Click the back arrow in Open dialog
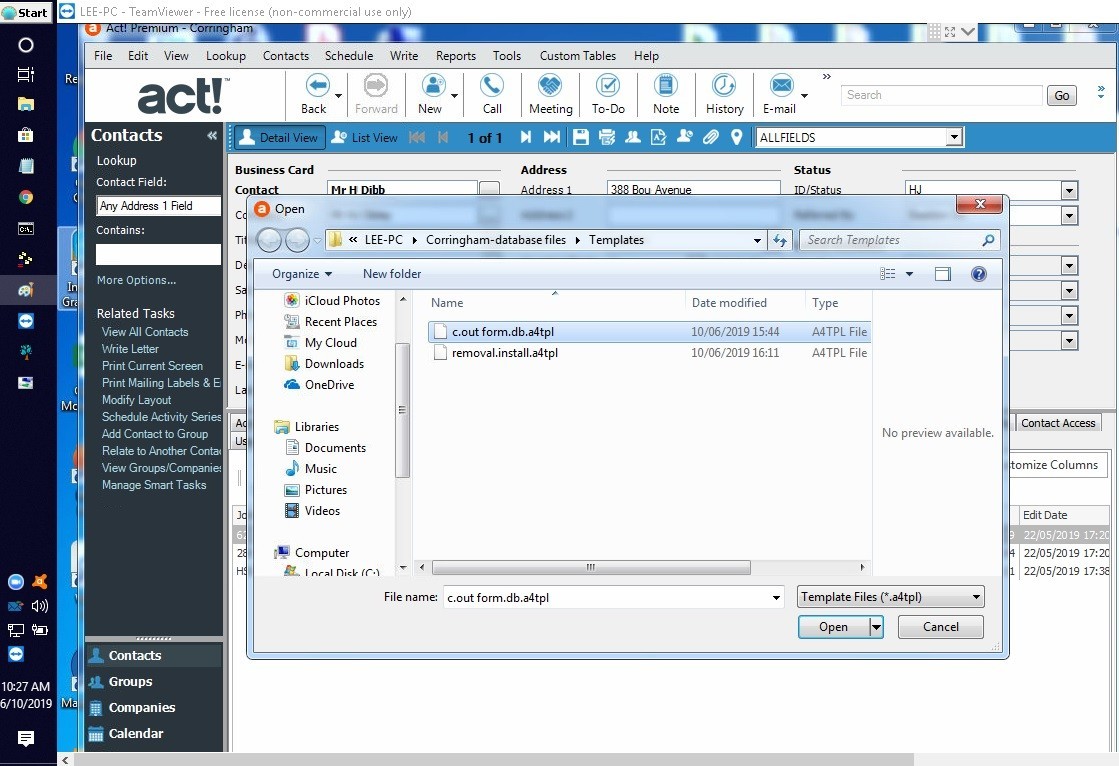The height and width of the screenshot is (766, 1119). click(x=269, y=240)
